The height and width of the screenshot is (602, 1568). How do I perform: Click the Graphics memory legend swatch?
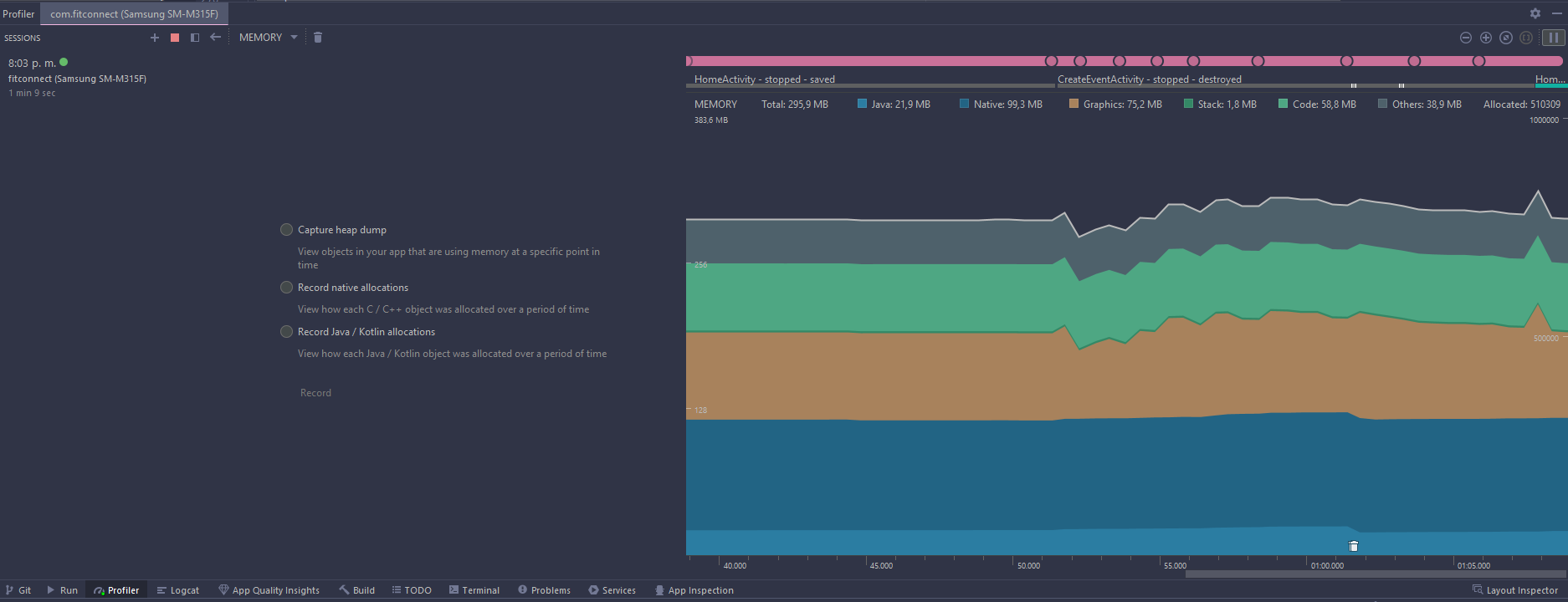coord(1074,104)
